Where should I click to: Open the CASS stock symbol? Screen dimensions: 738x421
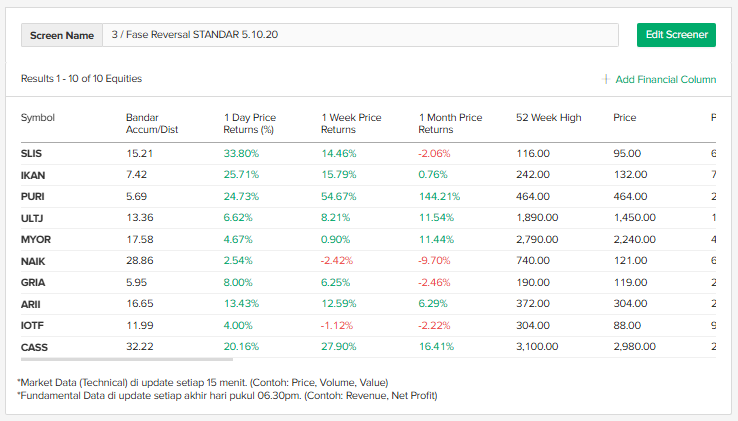pyautogui.click(x=34, y=347)
